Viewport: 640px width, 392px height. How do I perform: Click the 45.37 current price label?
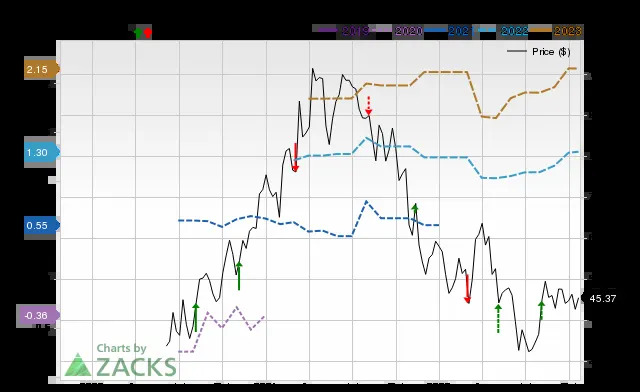(599, 298)
